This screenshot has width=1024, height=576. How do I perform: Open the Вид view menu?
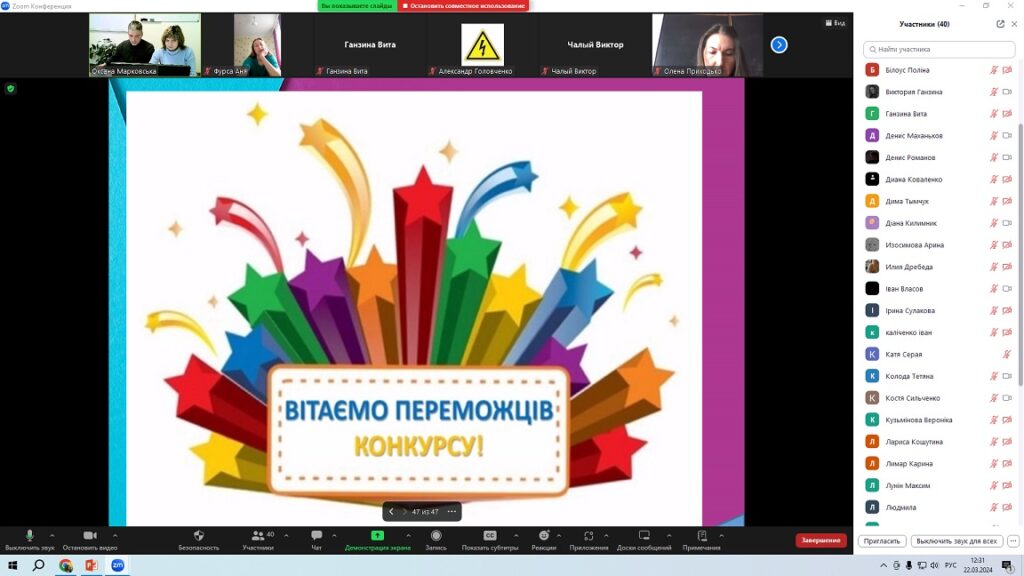point(835,23)
